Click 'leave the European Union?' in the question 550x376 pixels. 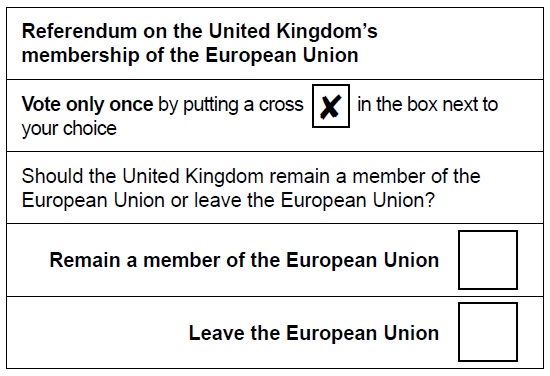pyautogui.click(x=314, y=200)
